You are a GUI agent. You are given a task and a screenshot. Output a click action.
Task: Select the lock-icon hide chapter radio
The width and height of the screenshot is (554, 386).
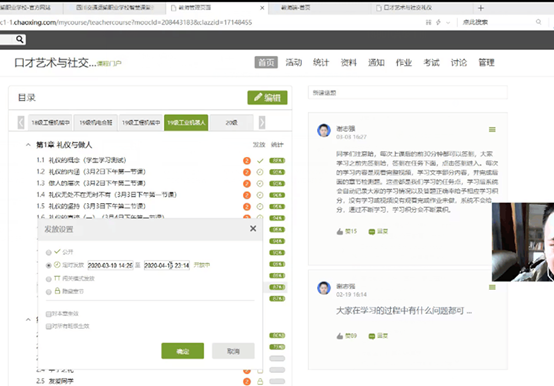click(x=49, y=292)
